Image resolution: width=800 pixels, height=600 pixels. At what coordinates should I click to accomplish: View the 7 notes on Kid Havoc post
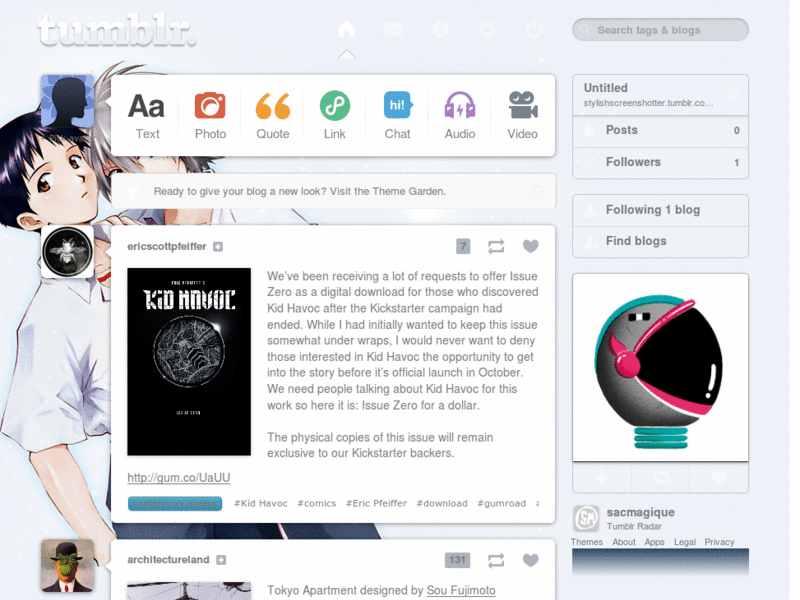(463, 247)
